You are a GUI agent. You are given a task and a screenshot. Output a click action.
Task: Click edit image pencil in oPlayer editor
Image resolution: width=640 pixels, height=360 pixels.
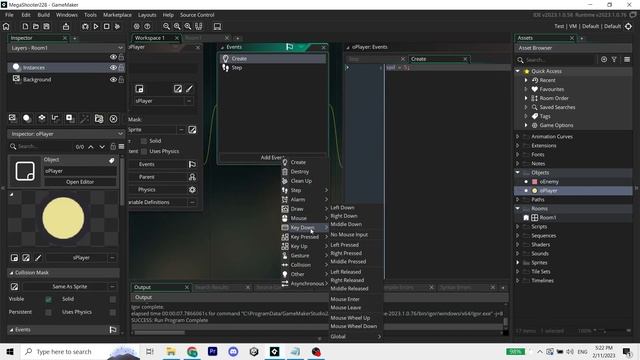pyautogui.click(x=189, y=89)
